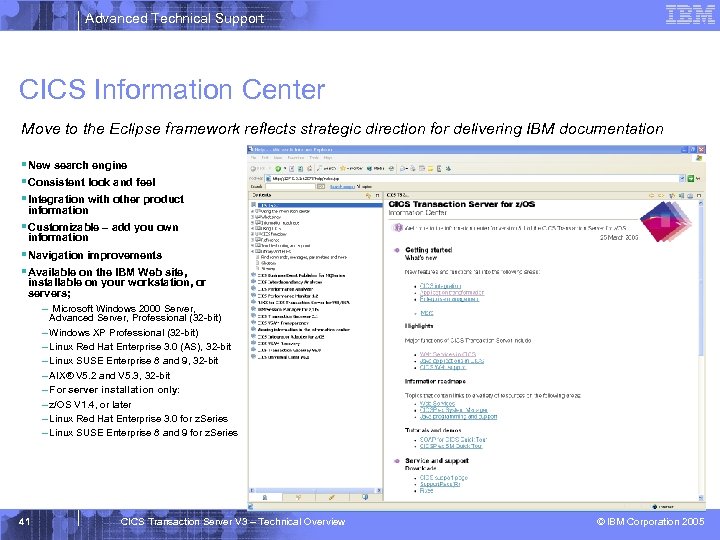Select the highlighted top item in Contents tree
Image resolution: width=720 pixels, height=540 pixels.
[320, 205]
